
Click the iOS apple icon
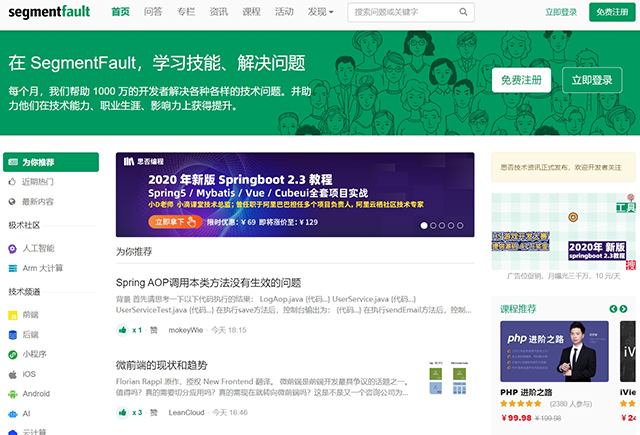(x=13, y=374)
